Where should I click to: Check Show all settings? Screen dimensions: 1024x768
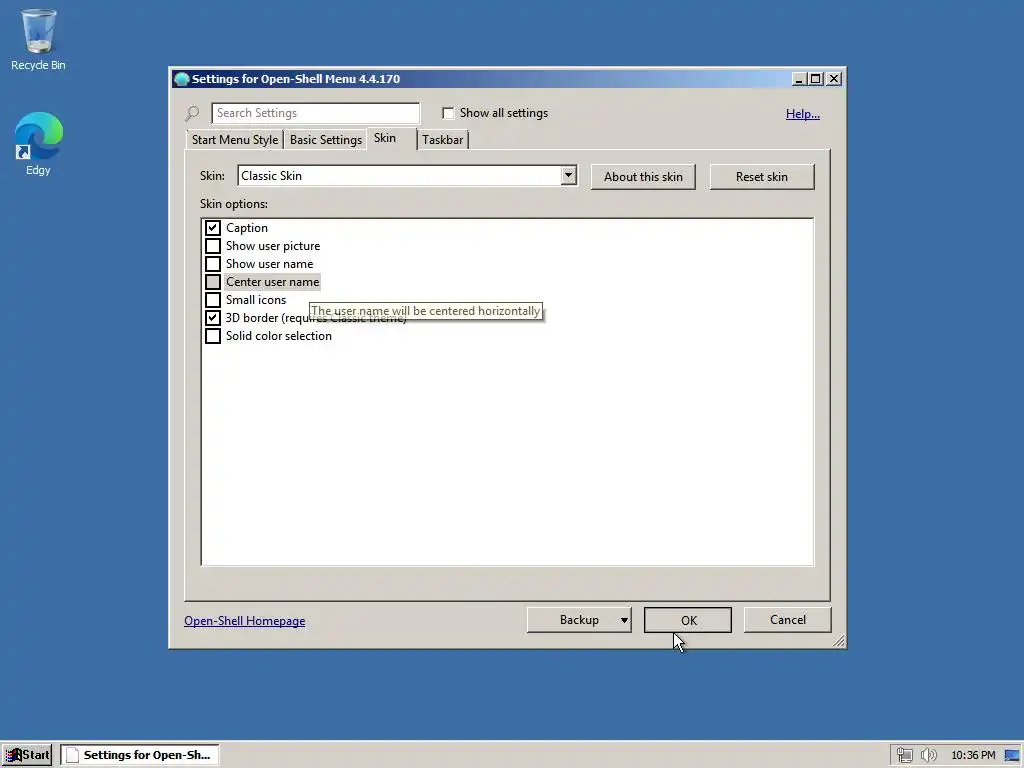[448, 114]
